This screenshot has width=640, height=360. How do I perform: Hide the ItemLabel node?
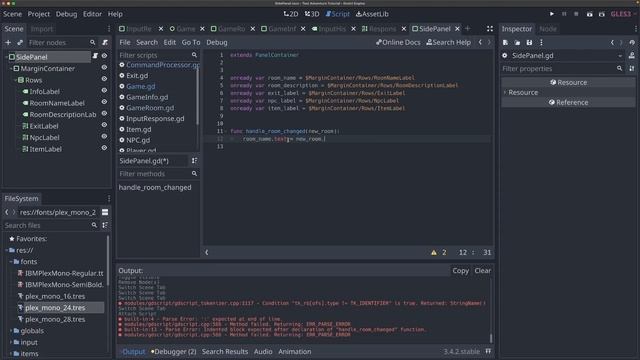[x=104, y=148]
